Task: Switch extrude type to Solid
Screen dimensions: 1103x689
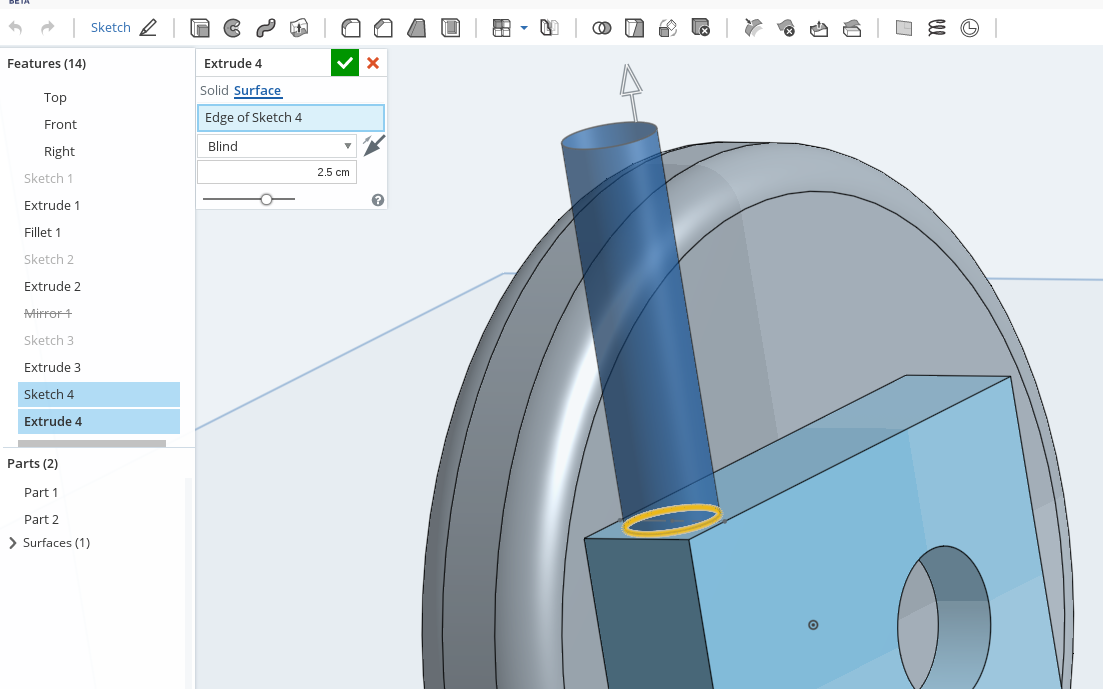Action: click(x=214, y=91)
